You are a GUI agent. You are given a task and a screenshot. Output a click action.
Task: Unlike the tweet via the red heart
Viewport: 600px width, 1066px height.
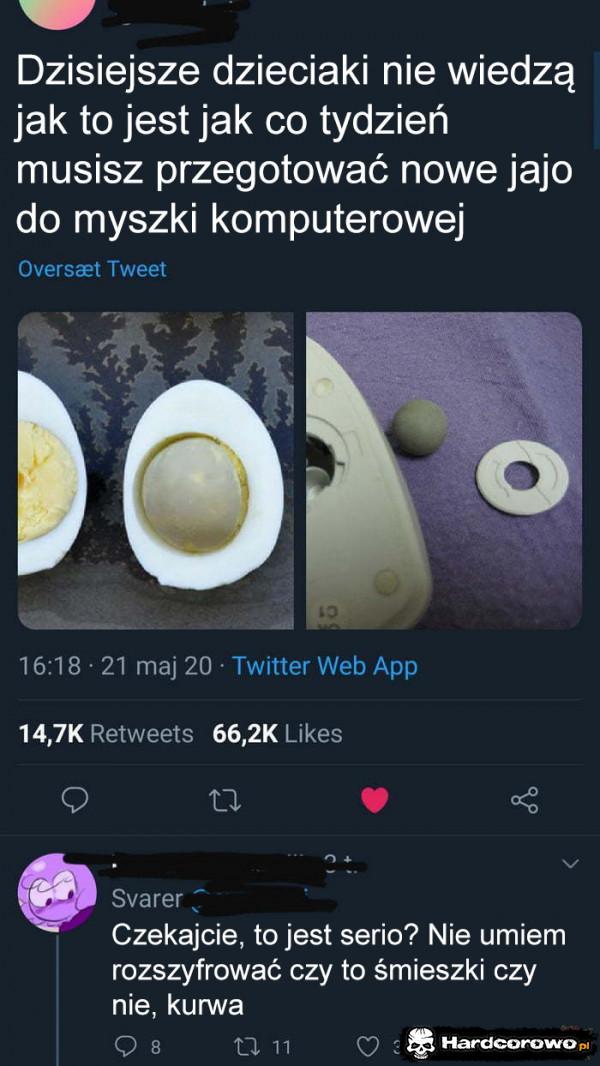(377, 798)
